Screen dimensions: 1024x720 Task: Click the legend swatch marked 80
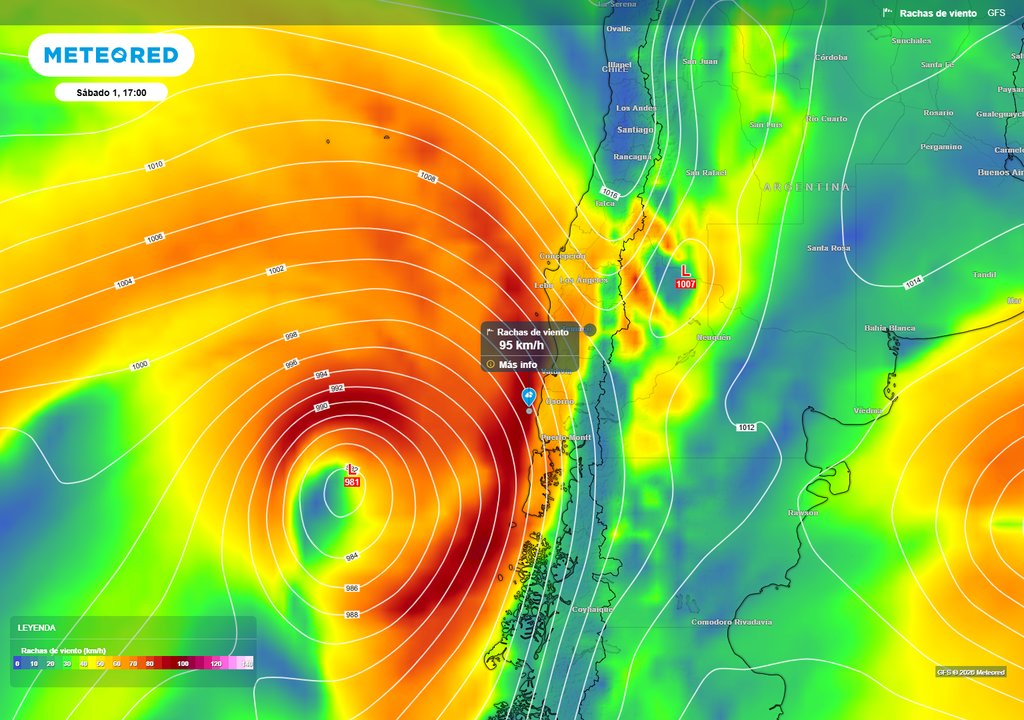[150, 664]
